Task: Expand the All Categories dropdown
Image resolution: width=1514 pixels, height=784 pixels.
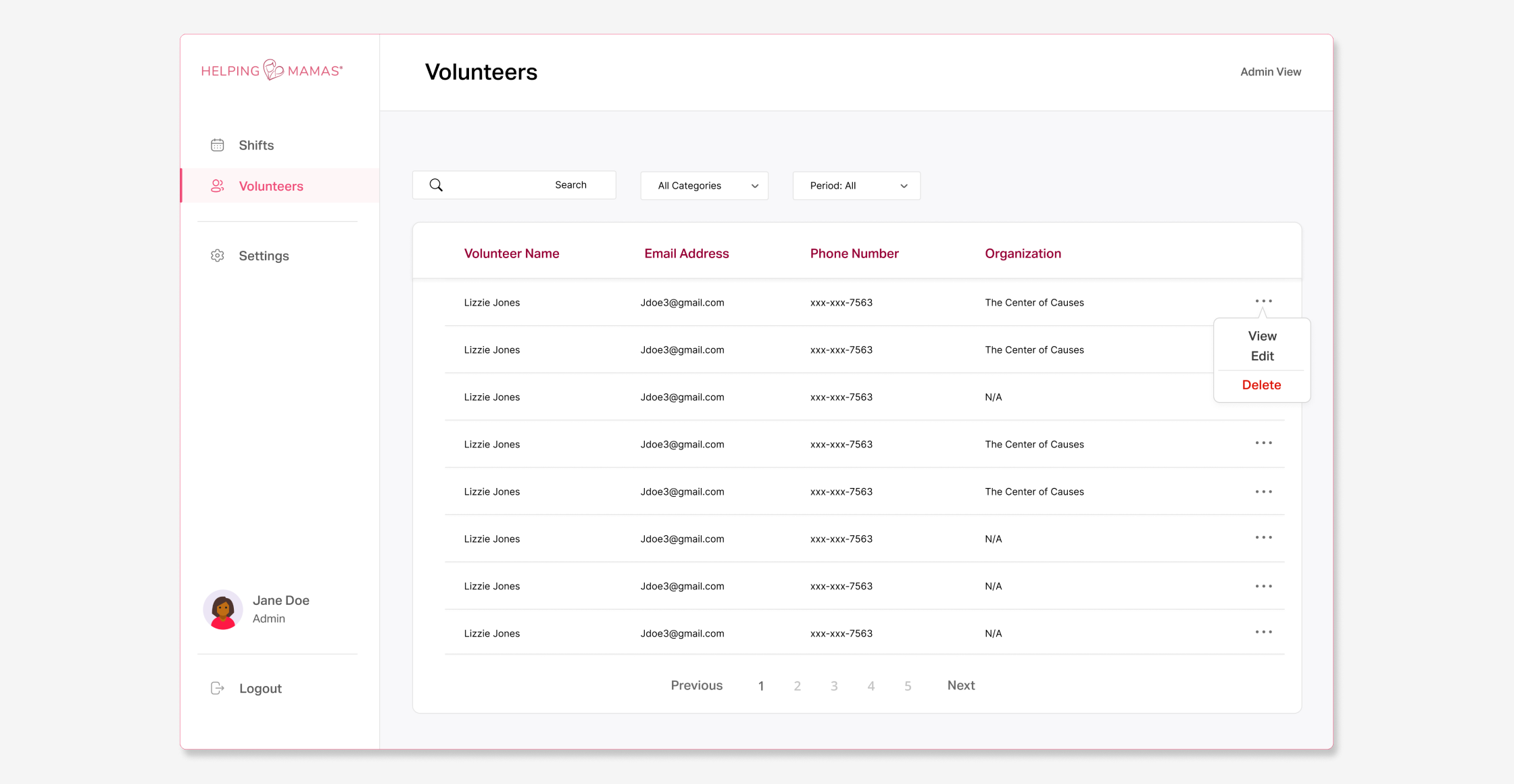Action: coord(705,185)
